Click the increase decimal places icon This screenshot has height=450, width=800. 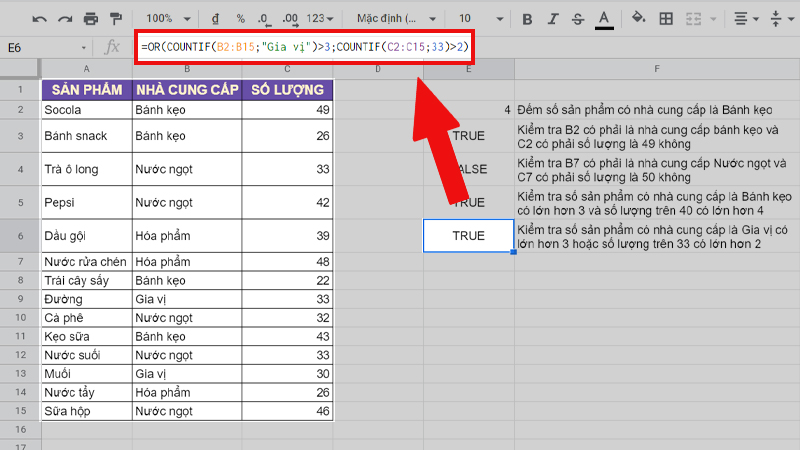coord(291,19)
